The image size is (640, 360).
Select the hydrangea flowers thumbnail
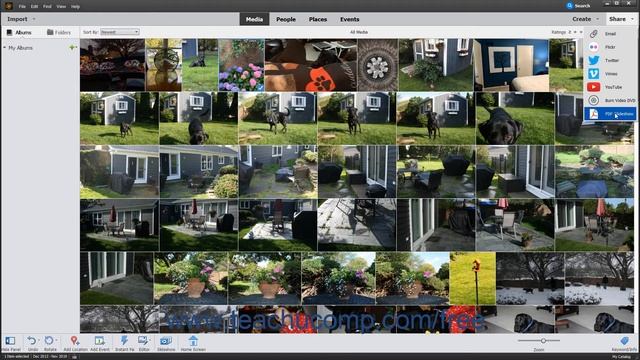click(x=241, y=65)
